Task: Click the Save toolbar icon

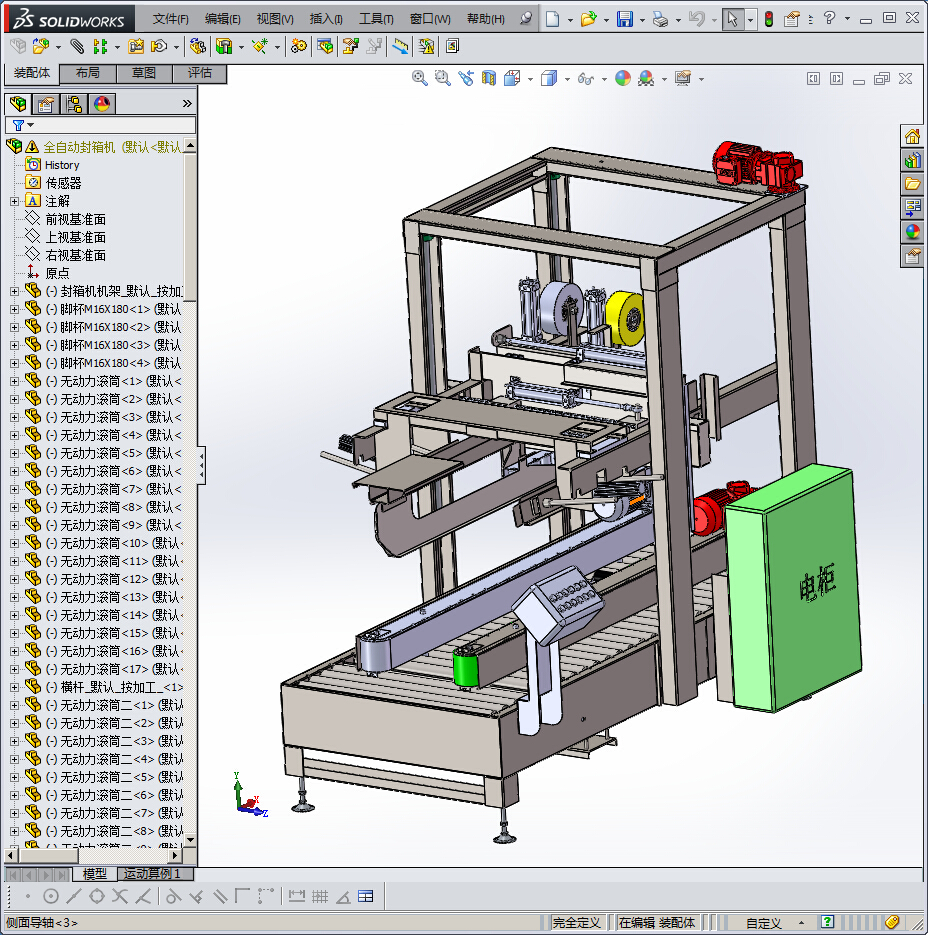Action: [x=624, y=19]
